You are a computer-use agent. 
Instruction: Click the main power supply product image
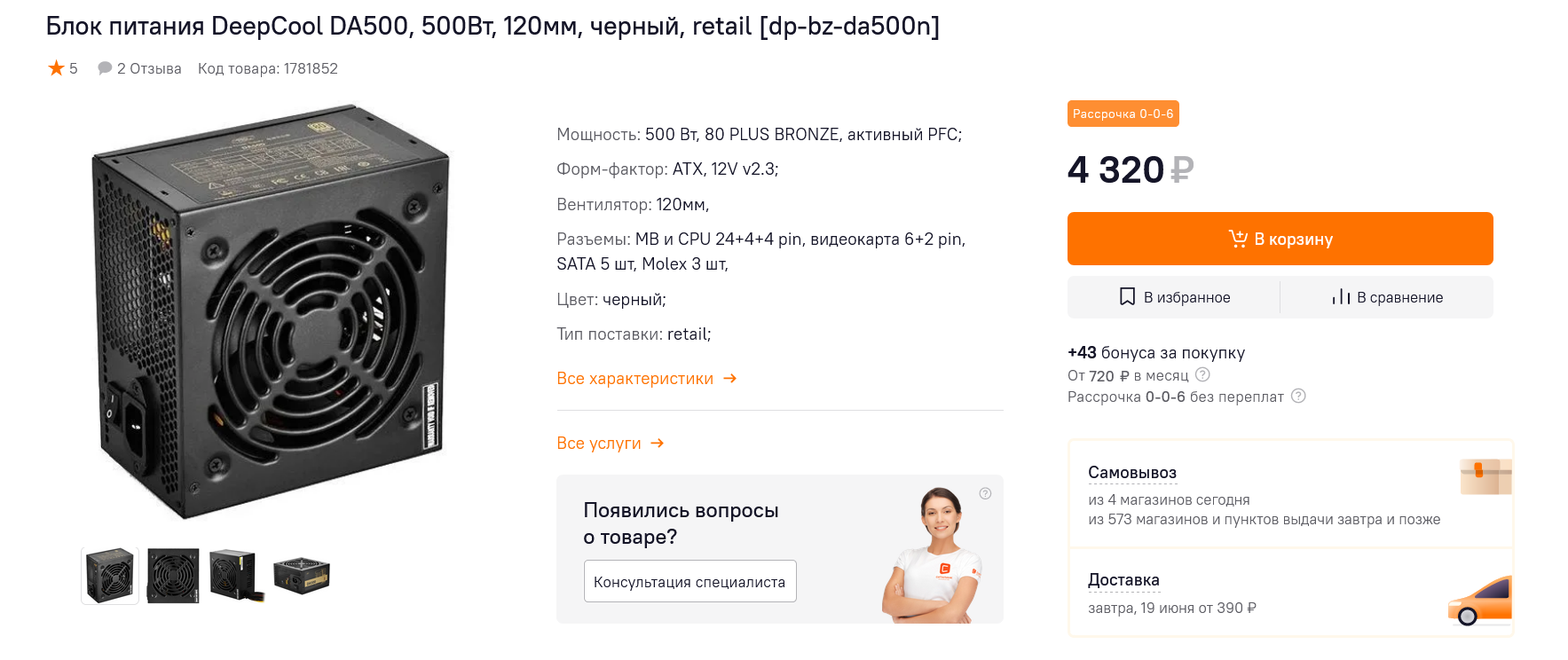click(271, 310)
